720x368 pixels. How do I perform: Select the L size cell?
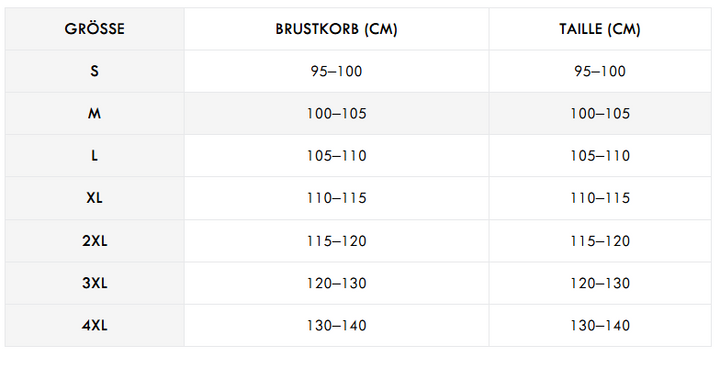95,156
